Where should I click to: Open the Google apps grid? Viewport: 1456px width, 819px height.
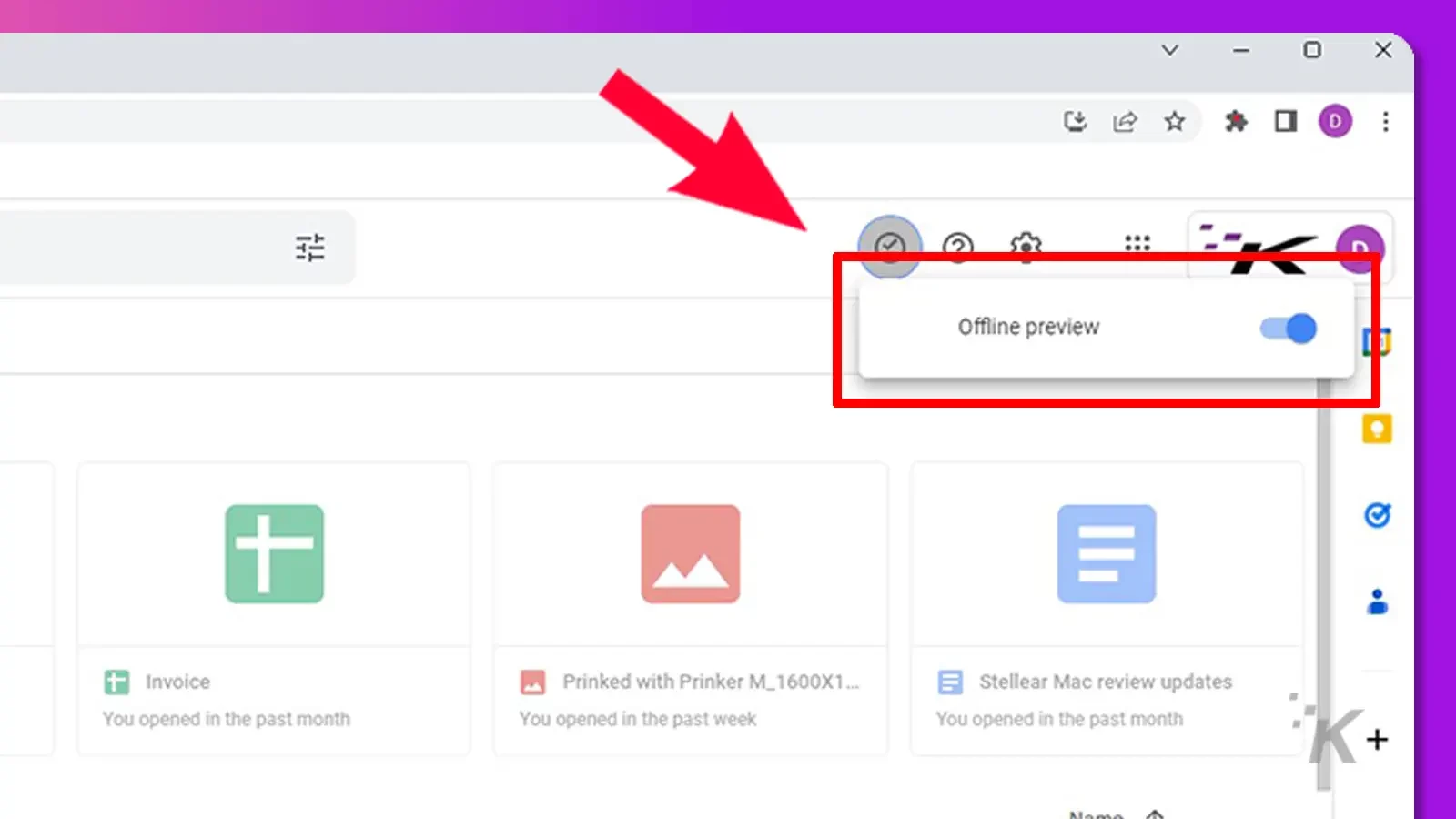coord(1137,244)
